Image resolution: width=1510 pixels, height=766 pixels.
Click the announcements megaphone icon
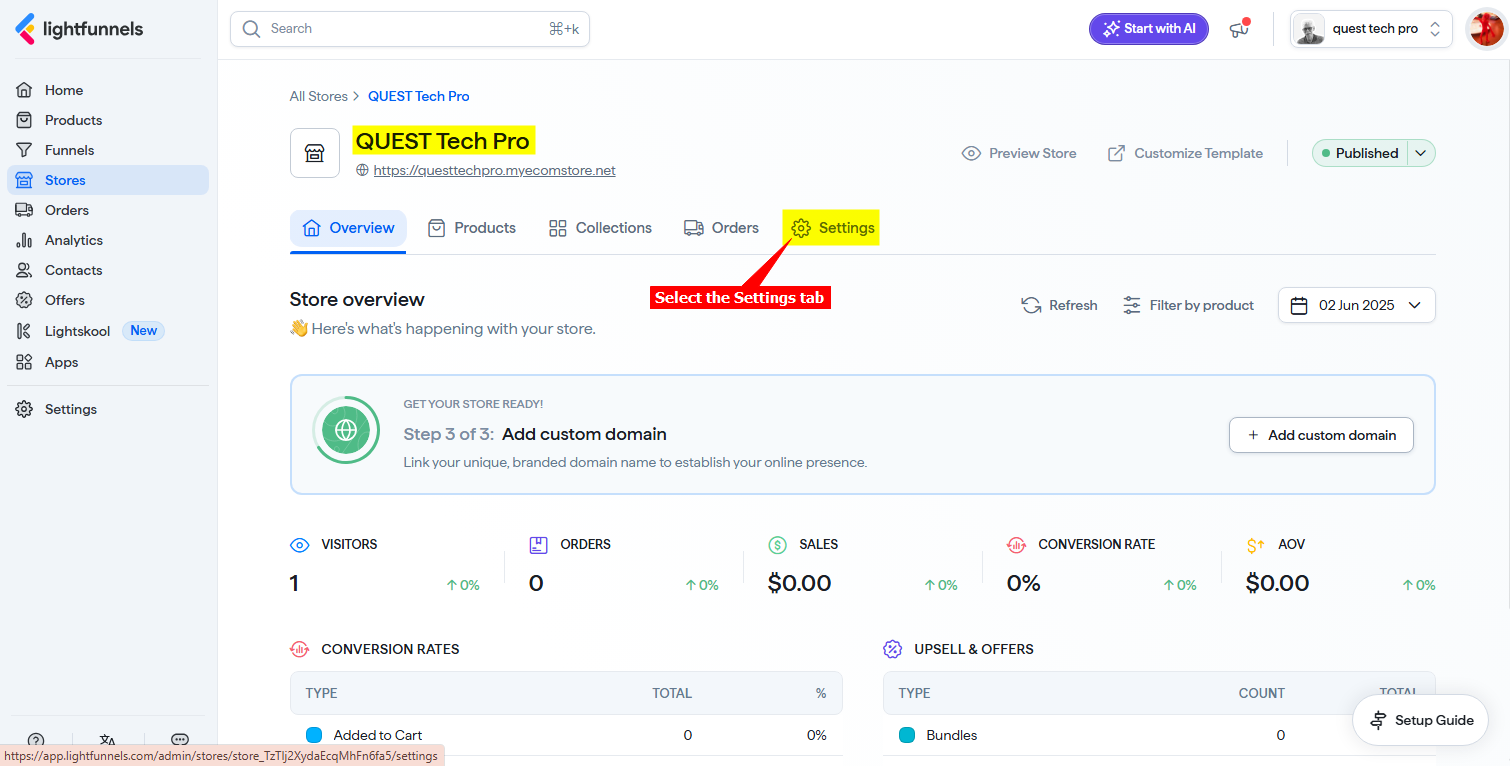pos(1239,29)
